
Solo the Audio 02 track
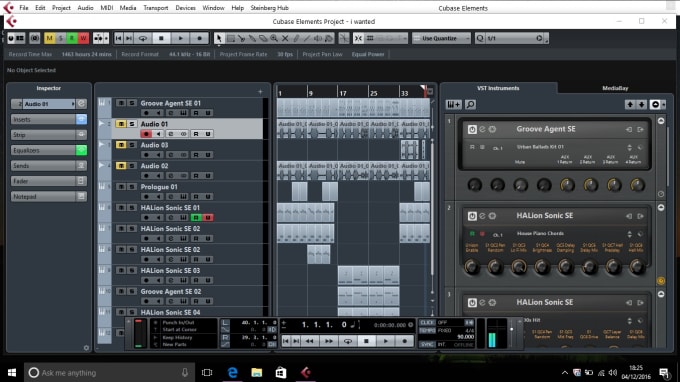pyautogui.click(x=132, y=166)
